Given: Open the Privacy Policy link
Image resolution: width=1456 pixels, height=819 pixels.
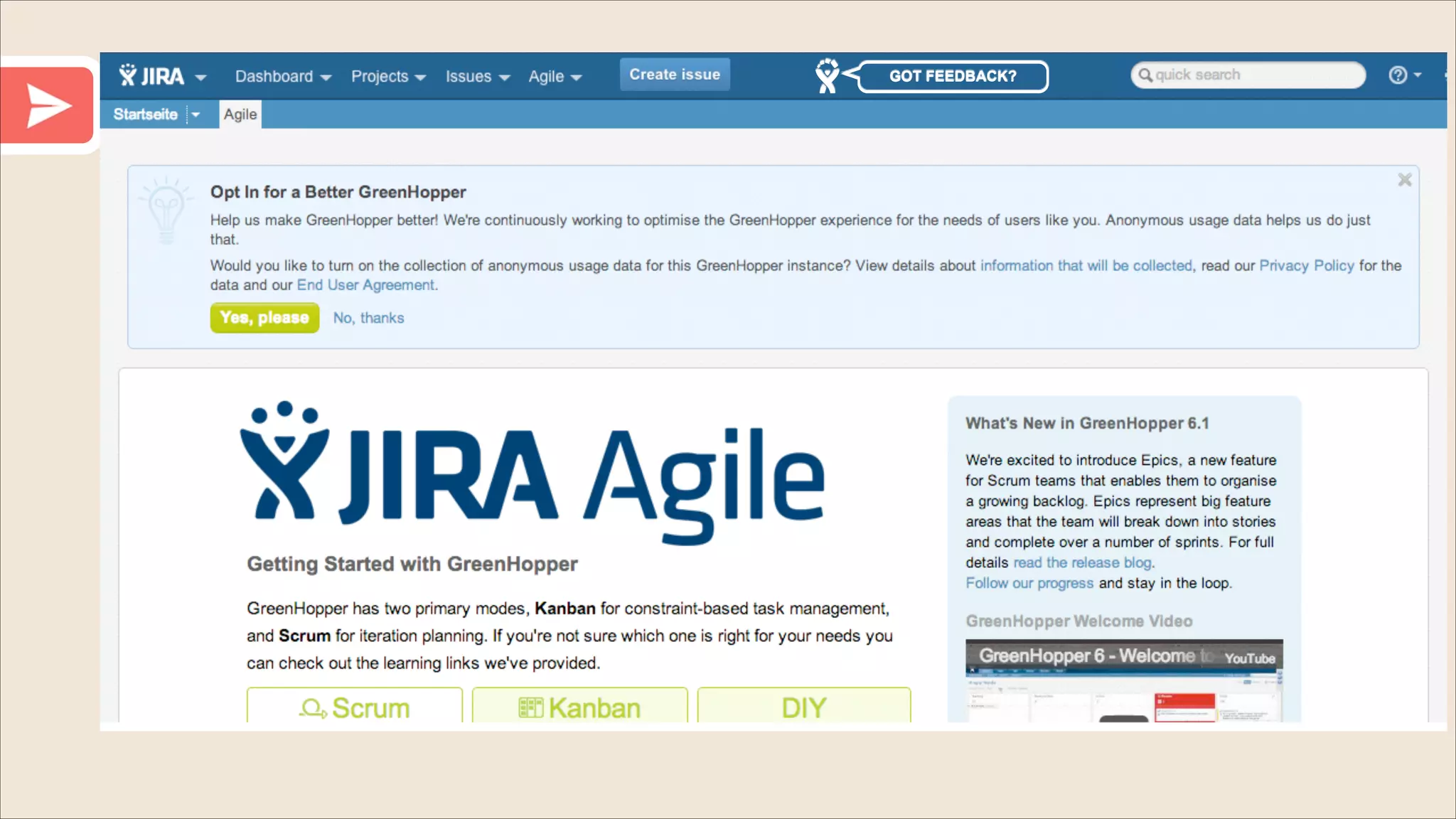Looking at the screenshot, I should tap(1306, 265).
